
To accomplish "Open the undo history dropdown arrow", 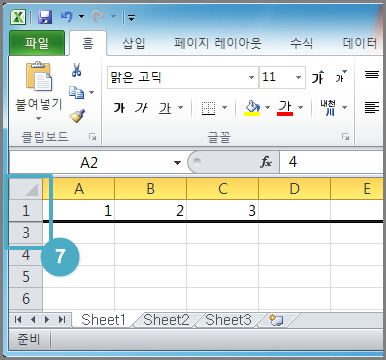I will (x=81, y=16).
